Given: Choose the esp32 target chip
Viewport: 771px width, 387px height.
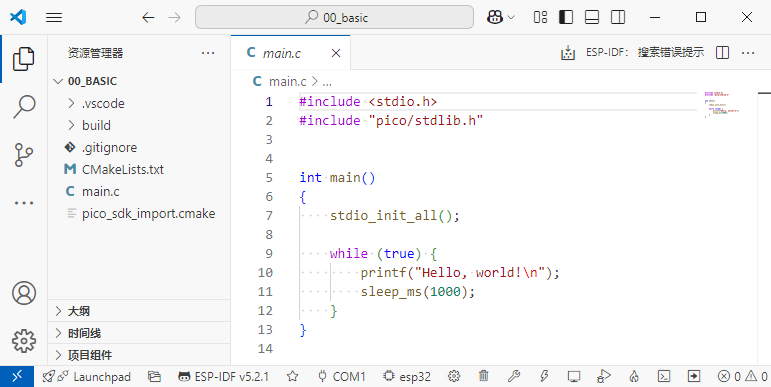Looking at the screenshot, I should [407, 377].
